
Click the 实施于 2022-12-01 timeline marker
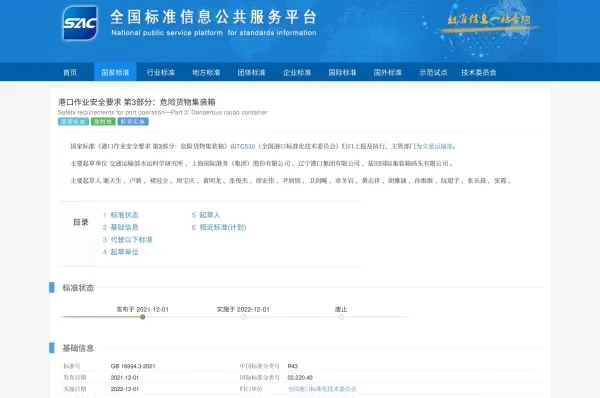tap(243, 317)
